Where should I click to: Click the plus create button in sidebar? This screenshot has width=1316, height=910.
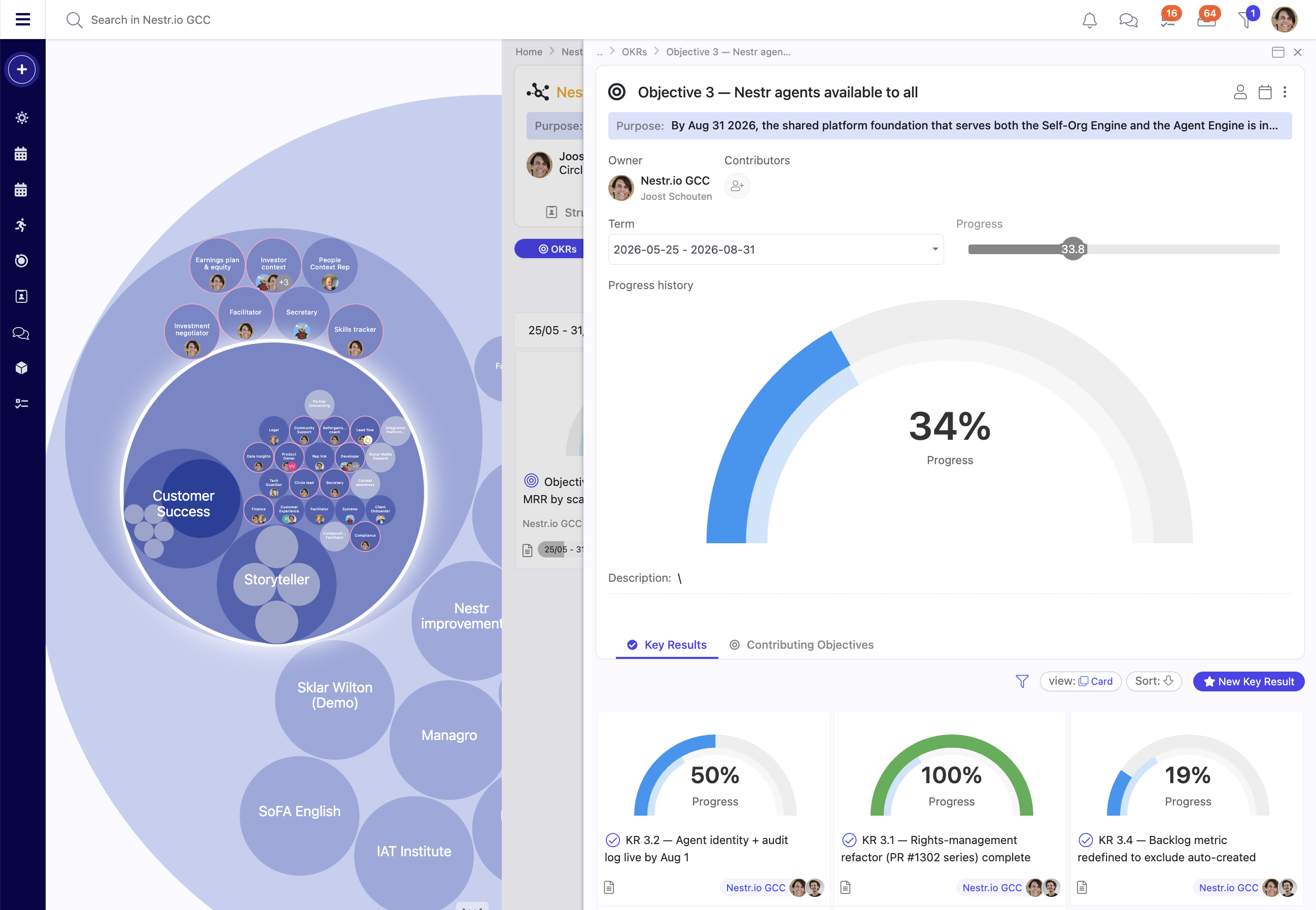(x=22, y=69)
